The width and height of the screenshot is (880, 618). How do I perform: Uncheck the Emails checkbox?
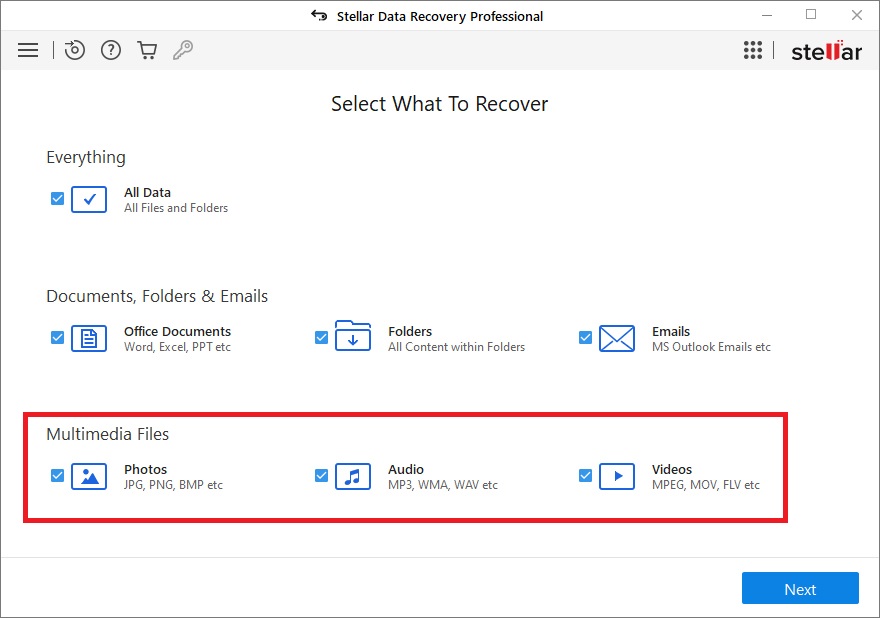click(x=585, y=337)
